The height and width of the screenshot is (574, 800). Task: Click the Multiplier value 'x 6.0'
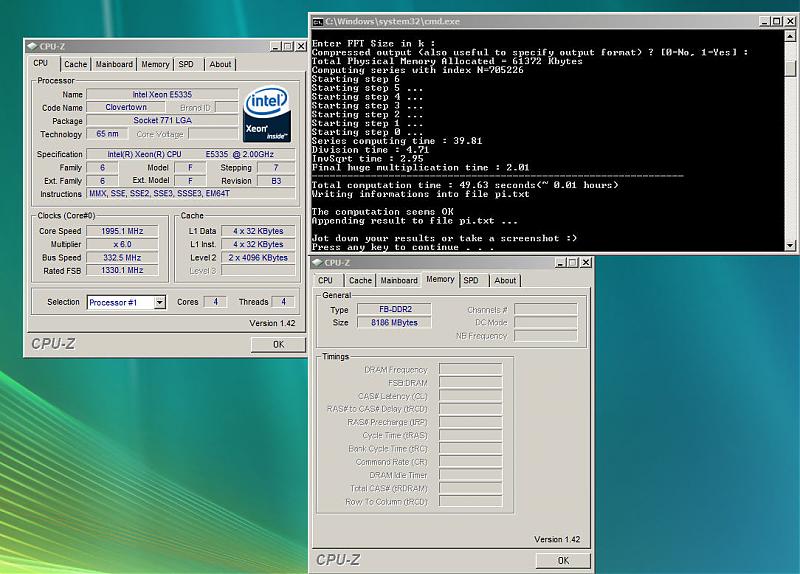click(x=122, y=244)
